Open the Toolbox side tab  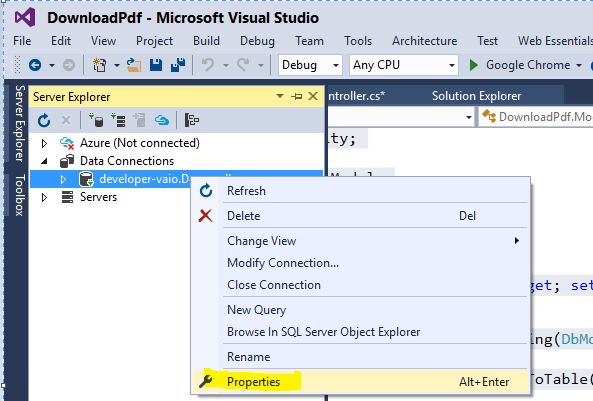pos(20,195)
